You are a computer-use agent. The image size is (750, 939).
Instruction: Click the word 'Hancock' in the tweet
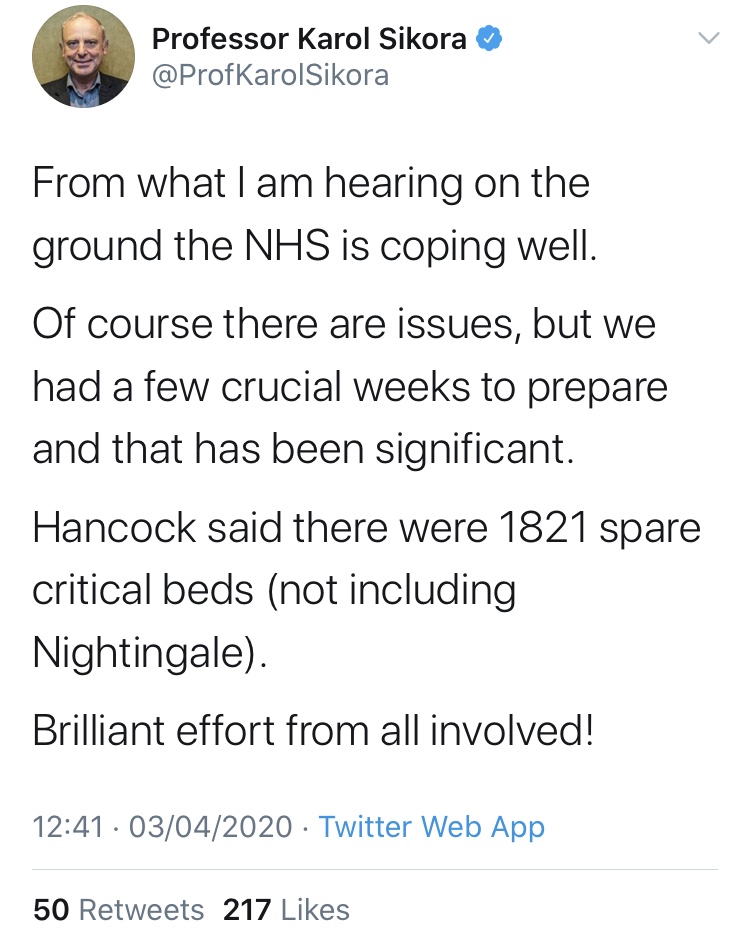tap(114, 528)
